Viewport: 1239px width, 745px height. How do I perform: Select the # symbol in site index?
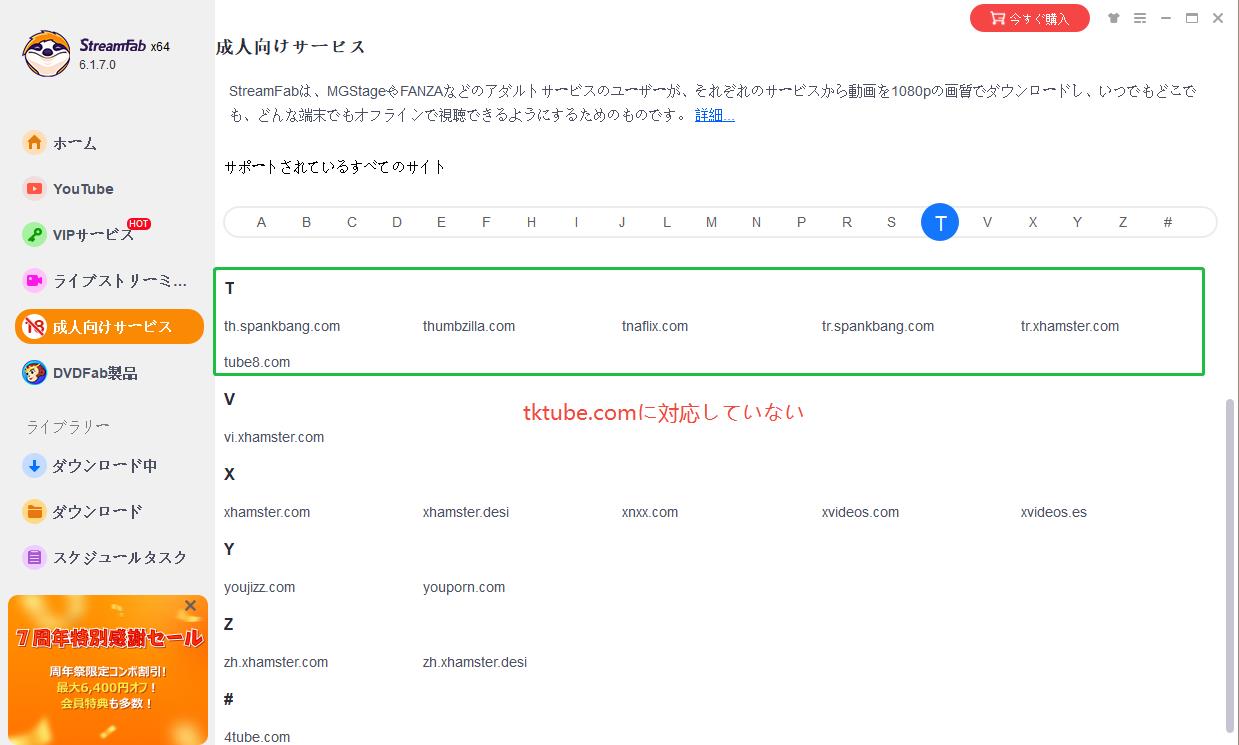[1167, 222]
